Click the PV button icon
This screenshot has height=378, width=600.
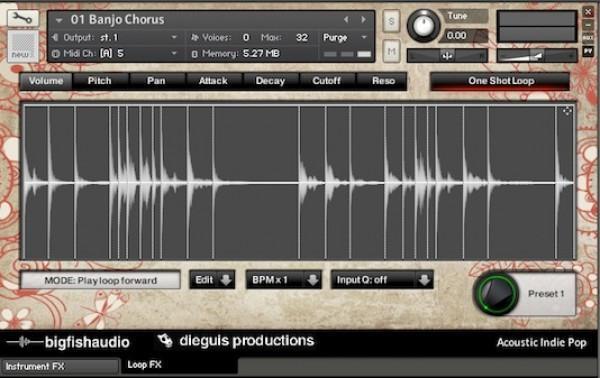pyautogui.click(x=588, y=51)
